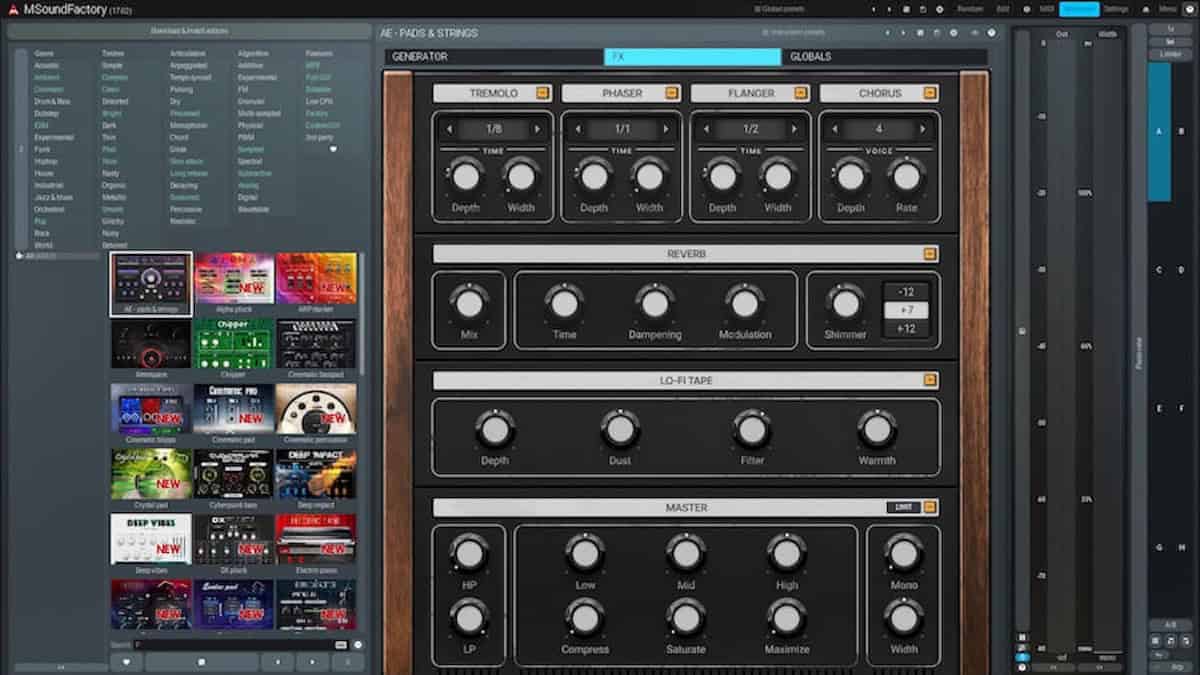Open the Settings menu in top bar
This screenshot has height=675, width=1200.
pyautogui.click(x=1115, y=9)
